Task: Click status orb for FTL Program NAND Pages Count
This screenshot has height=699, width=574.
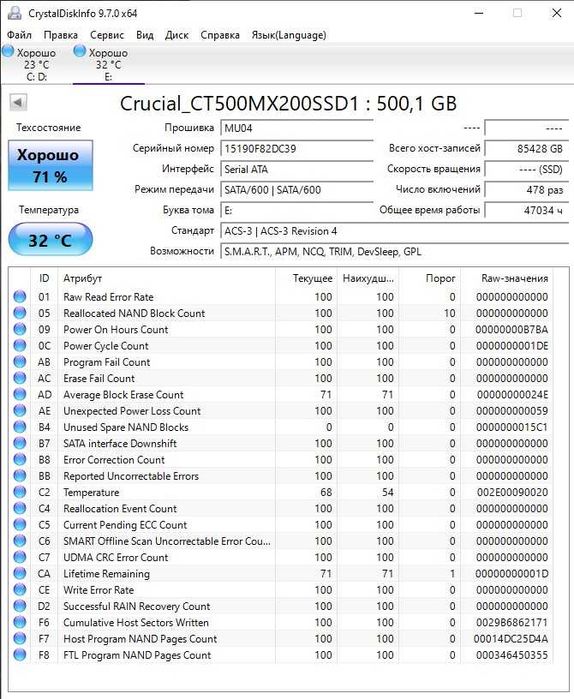Action: [20, 654]
